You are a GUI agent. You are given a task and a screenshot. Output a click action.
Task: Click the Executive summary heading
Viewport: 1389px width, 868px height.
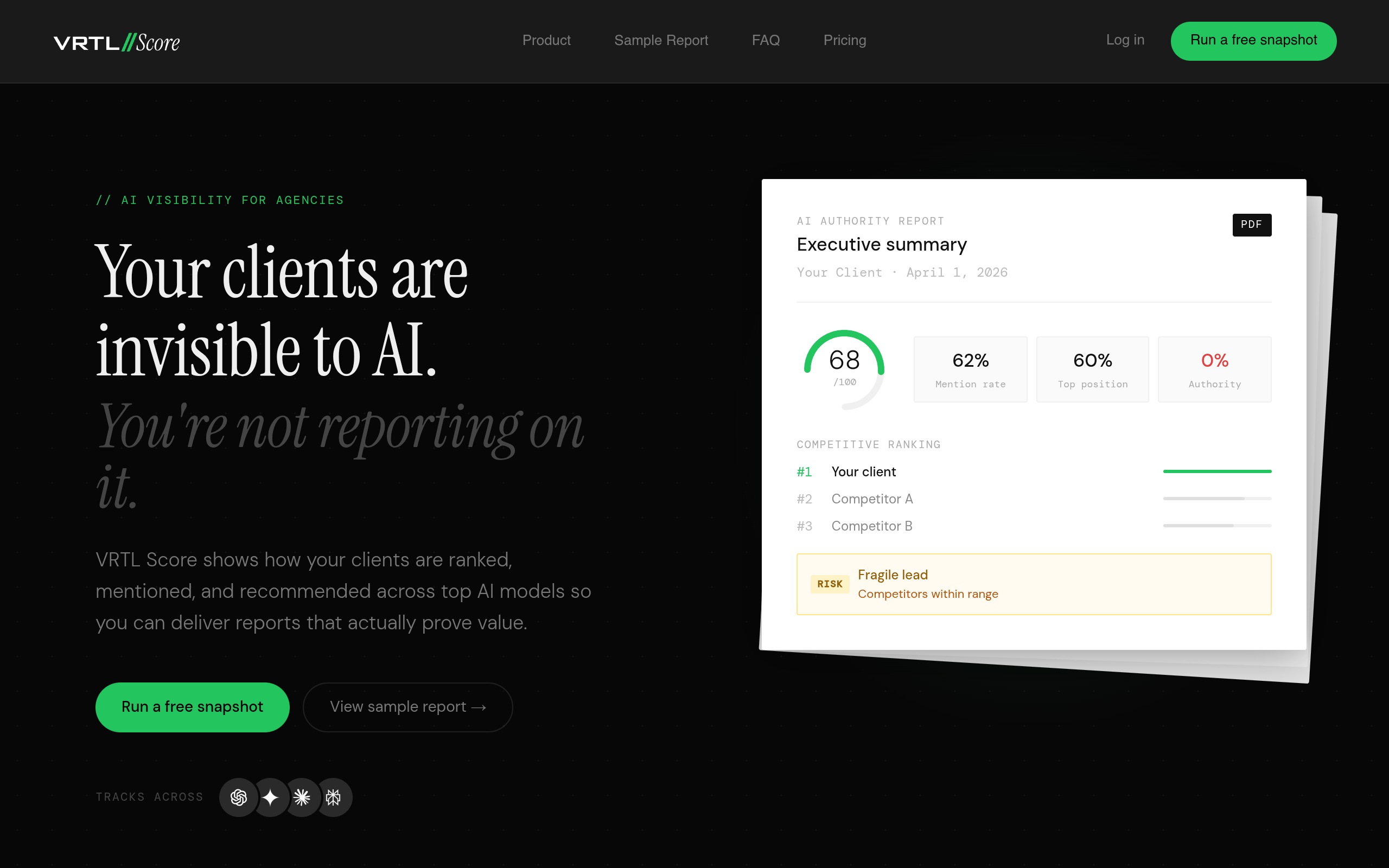pyautogui.click(x=882, y=245)
